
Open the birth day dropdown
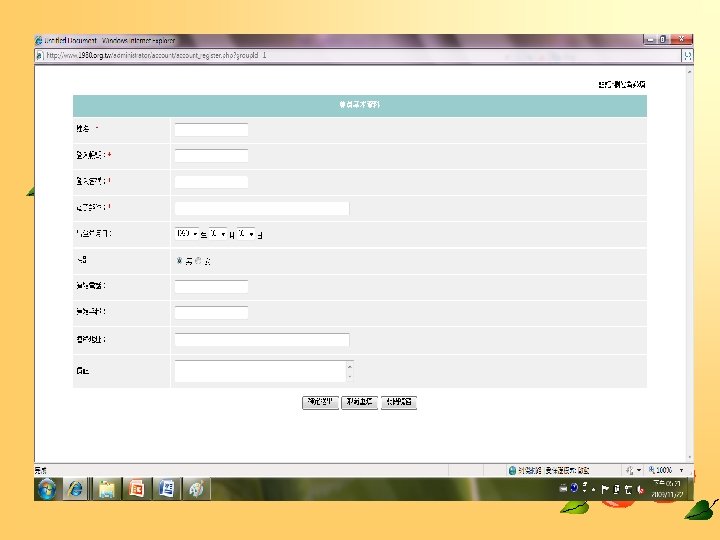click(x=246, y=234)
